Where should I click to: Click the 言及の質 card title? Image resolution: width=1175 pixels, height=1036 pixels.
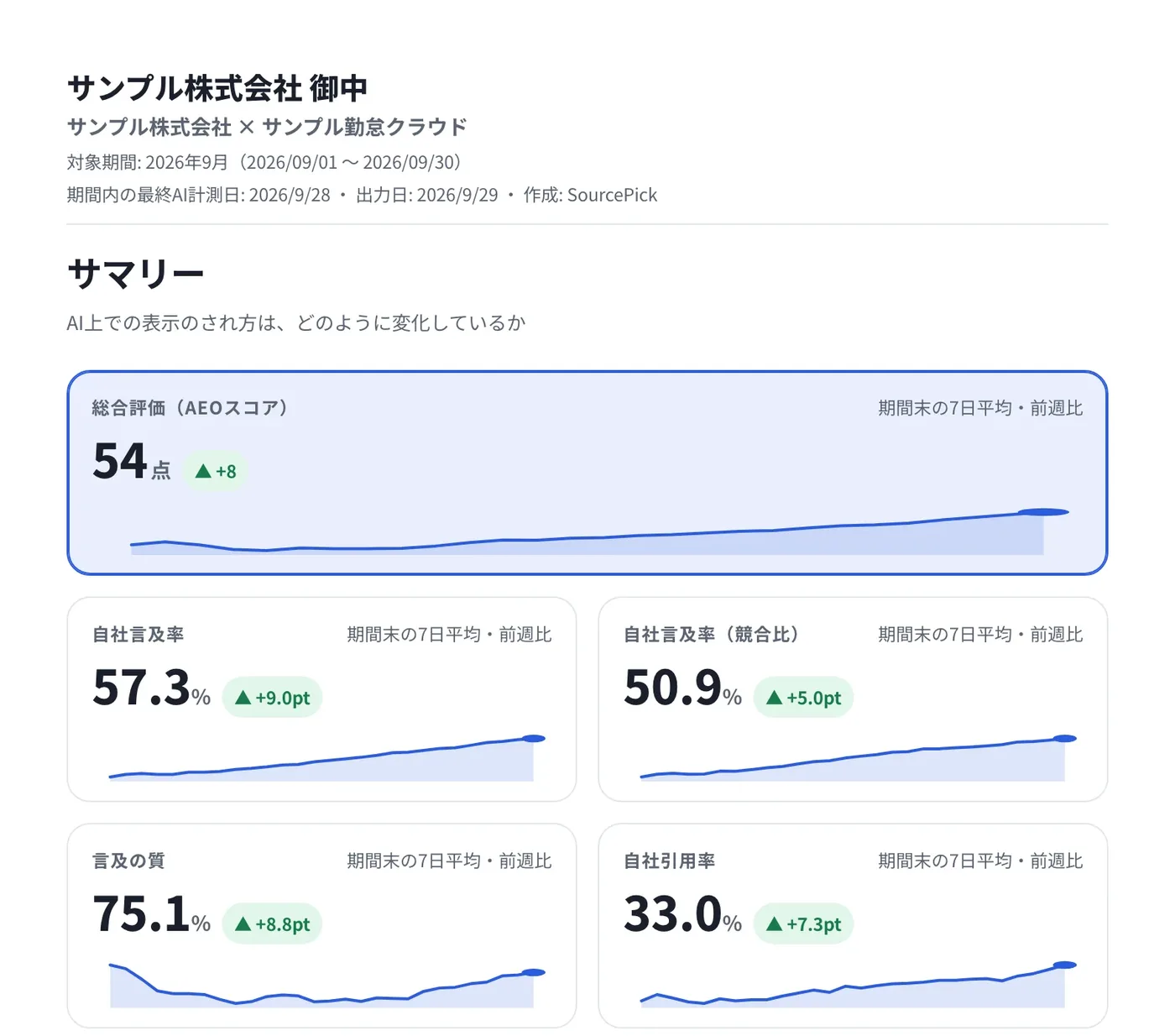(x=129, y=861)
